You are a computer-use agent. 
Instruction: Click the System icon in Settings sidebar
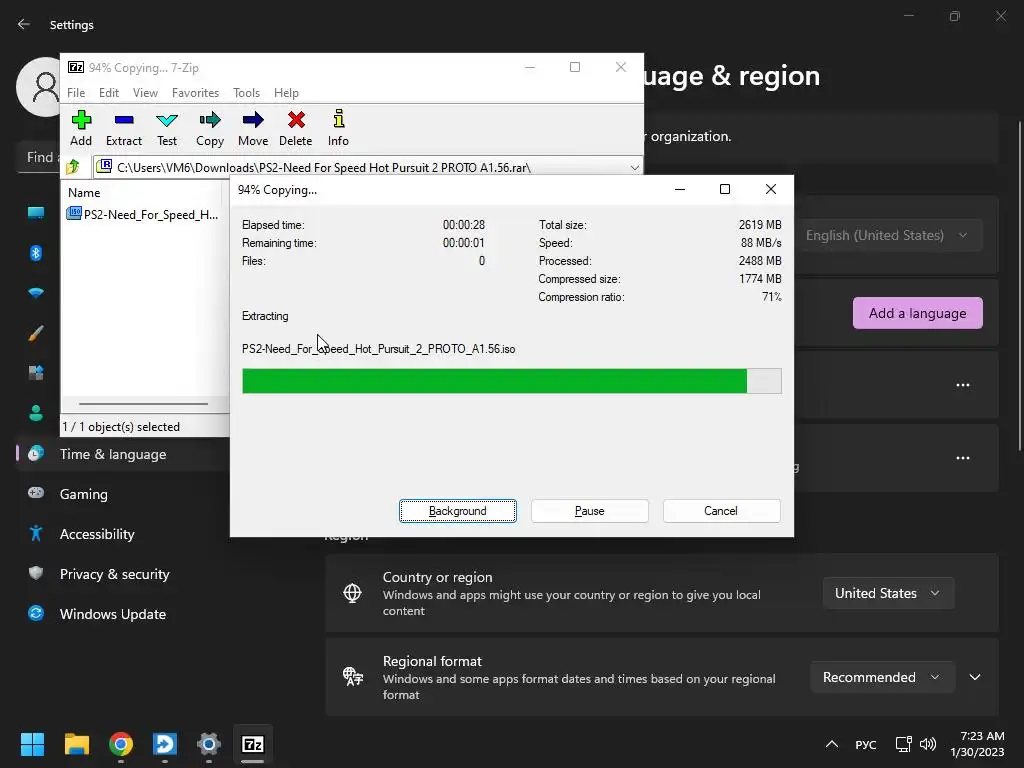click(36, 213)
